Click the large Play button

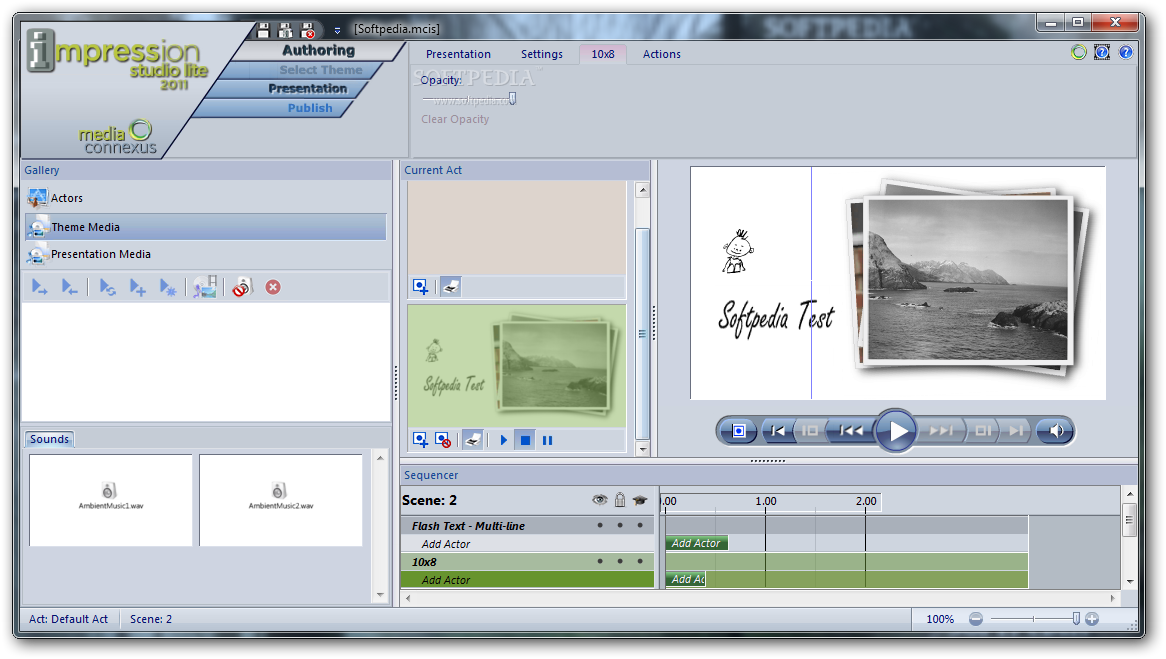pos(896,430)
